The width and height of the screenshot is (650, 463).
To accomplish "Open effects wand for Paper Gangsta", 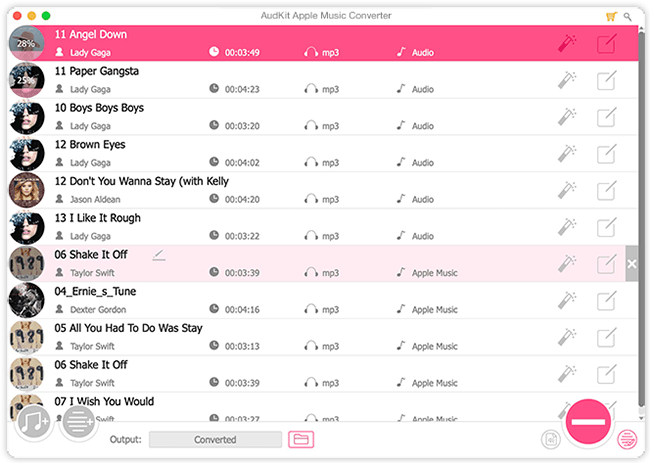I will pos(567,80).
